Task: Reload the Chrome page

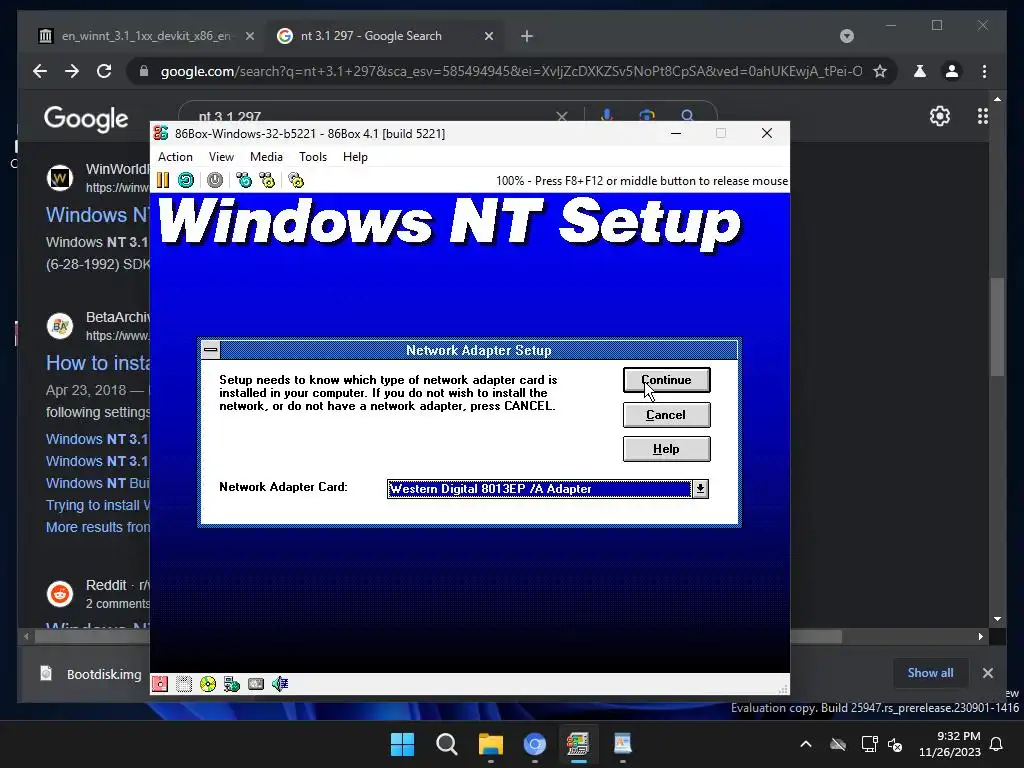Action: 104,71
